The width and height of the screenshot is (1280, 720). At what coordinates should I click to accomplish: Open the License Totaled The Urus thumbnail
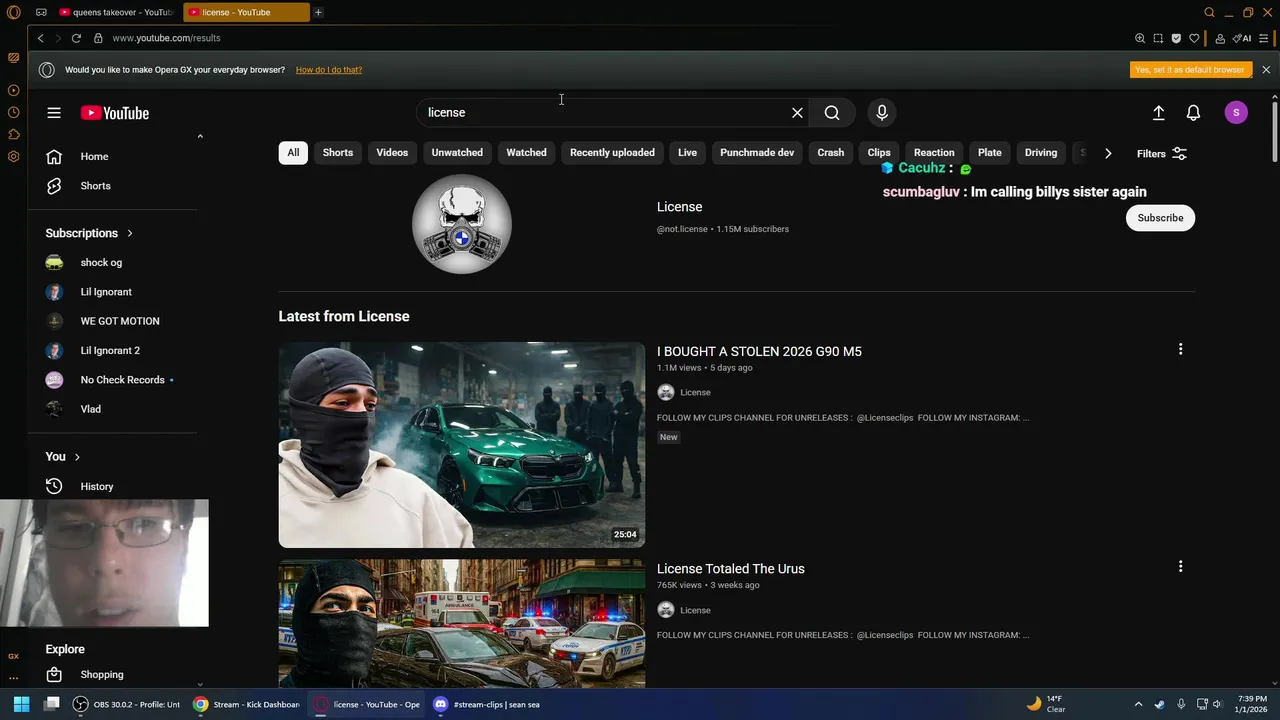pos(462,624)
